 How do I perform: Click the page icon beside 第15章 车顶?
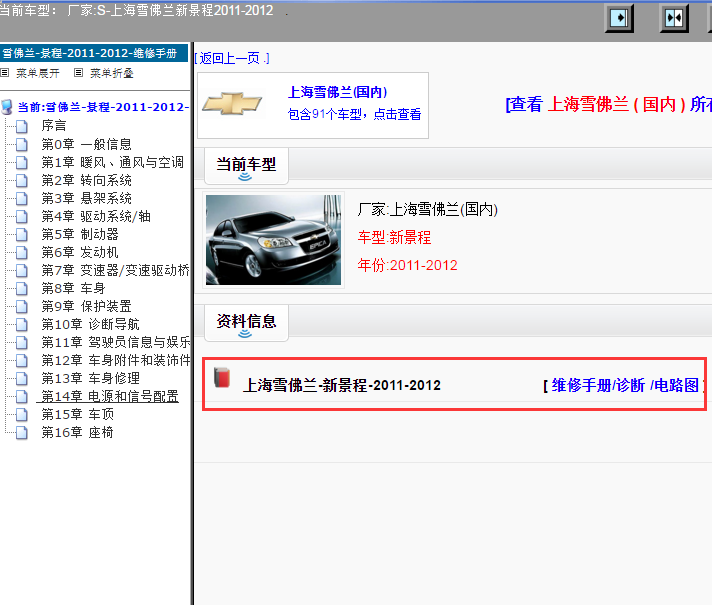21,414
